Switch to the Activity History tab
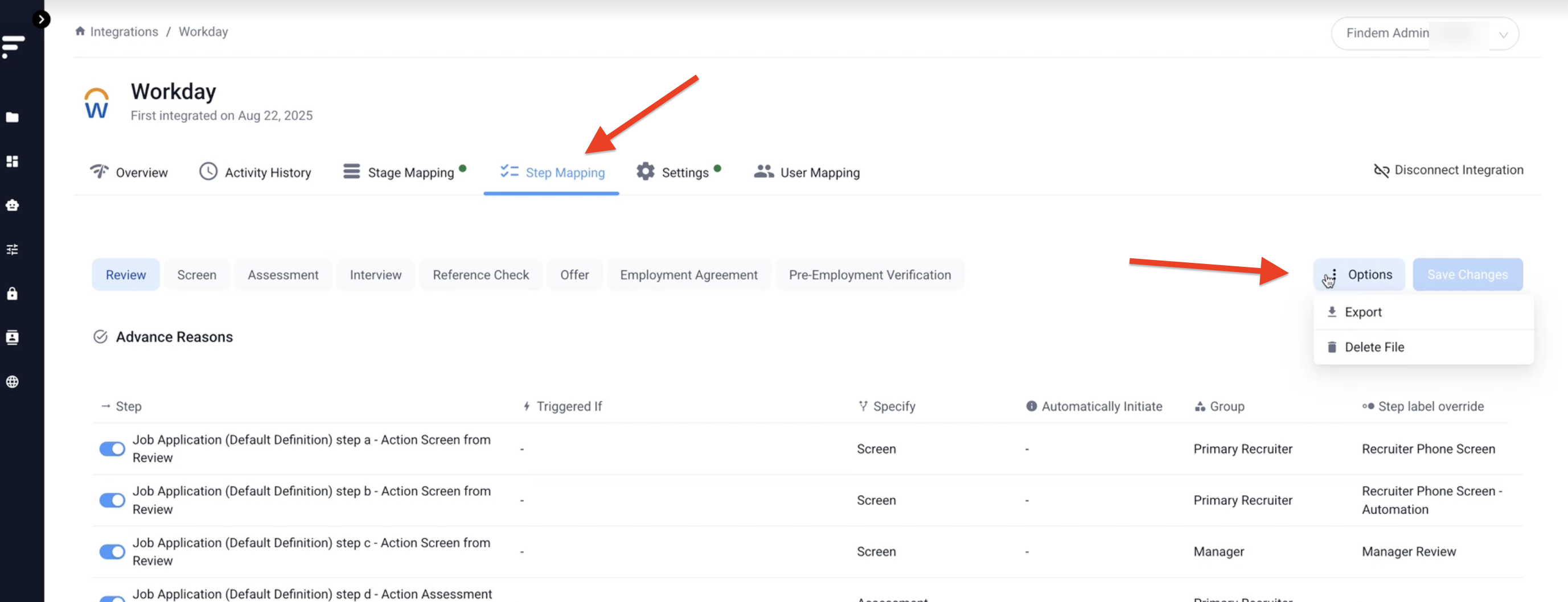This screenshot has height=602, width=1568. click(255, 172)
